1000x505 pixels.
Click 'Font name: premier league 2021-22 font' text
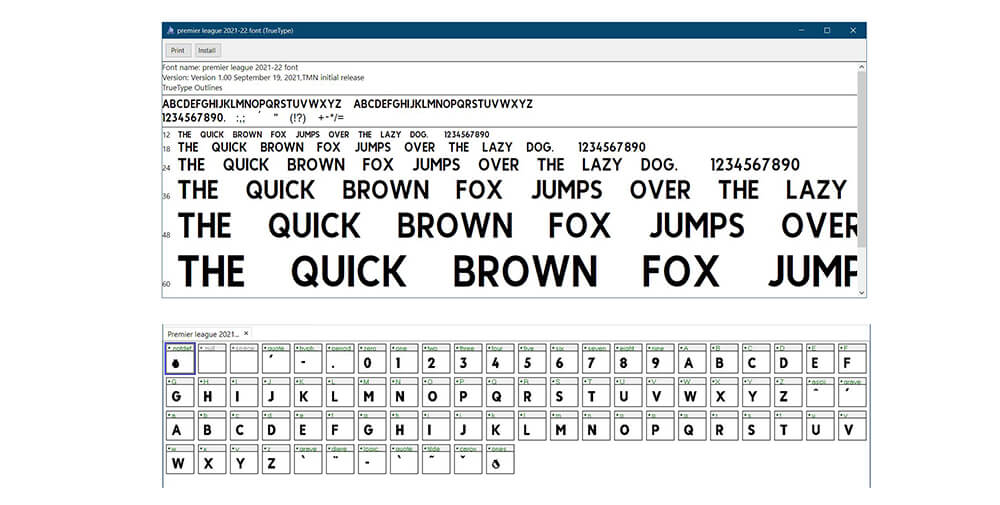pos(230,67)
